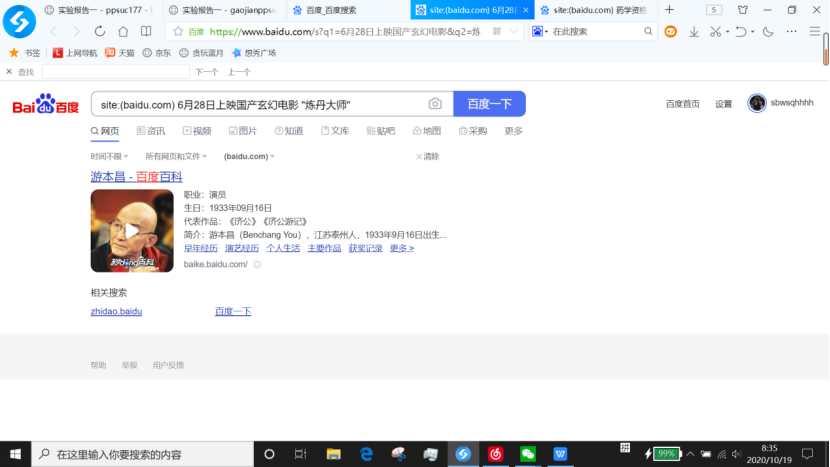
Task: Switch to the 实验报告一 - ppsuc177 tab
Action: click(100, 10)
